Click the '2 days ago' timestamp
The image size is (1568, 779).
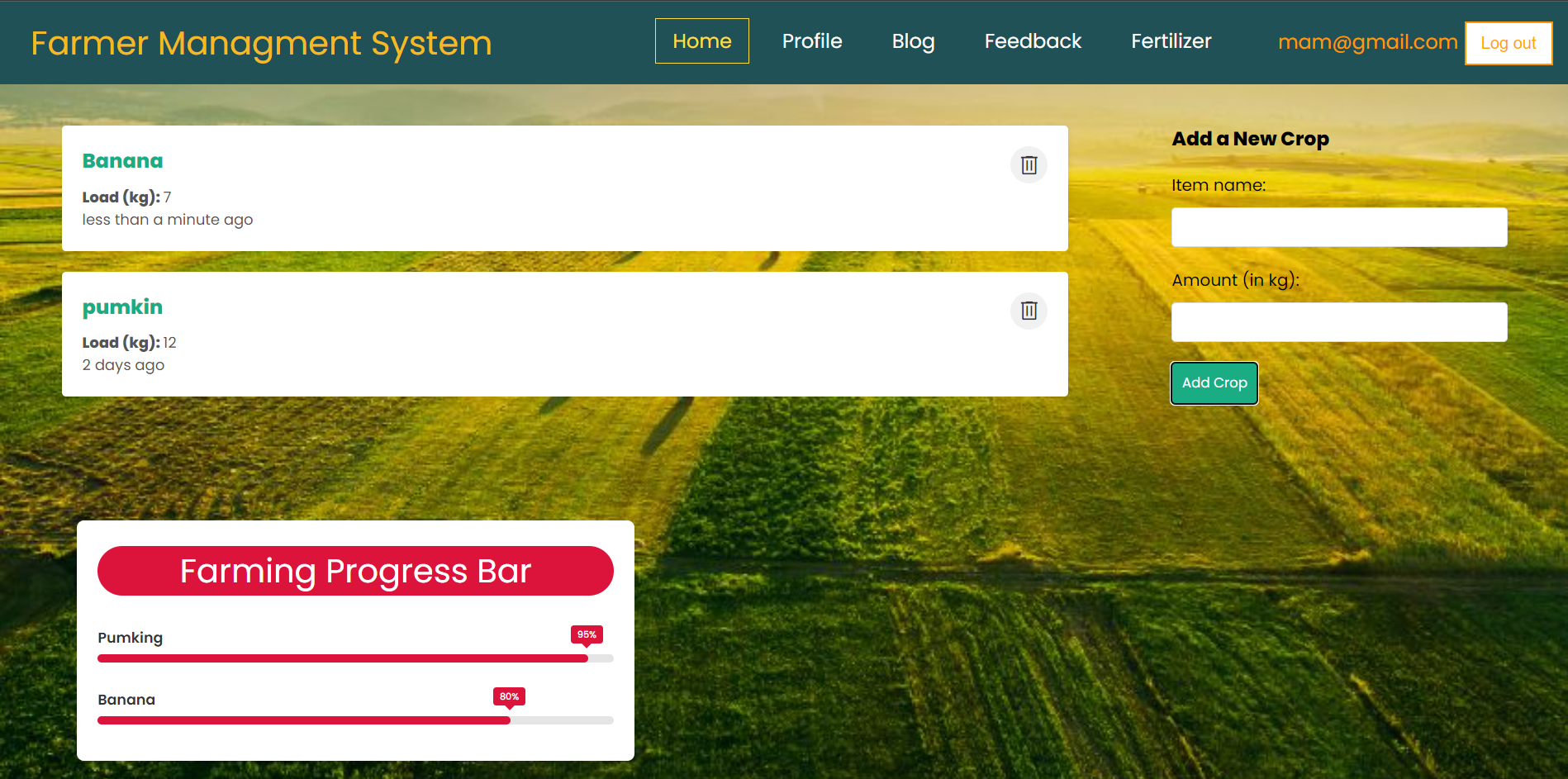coord(123,365)
